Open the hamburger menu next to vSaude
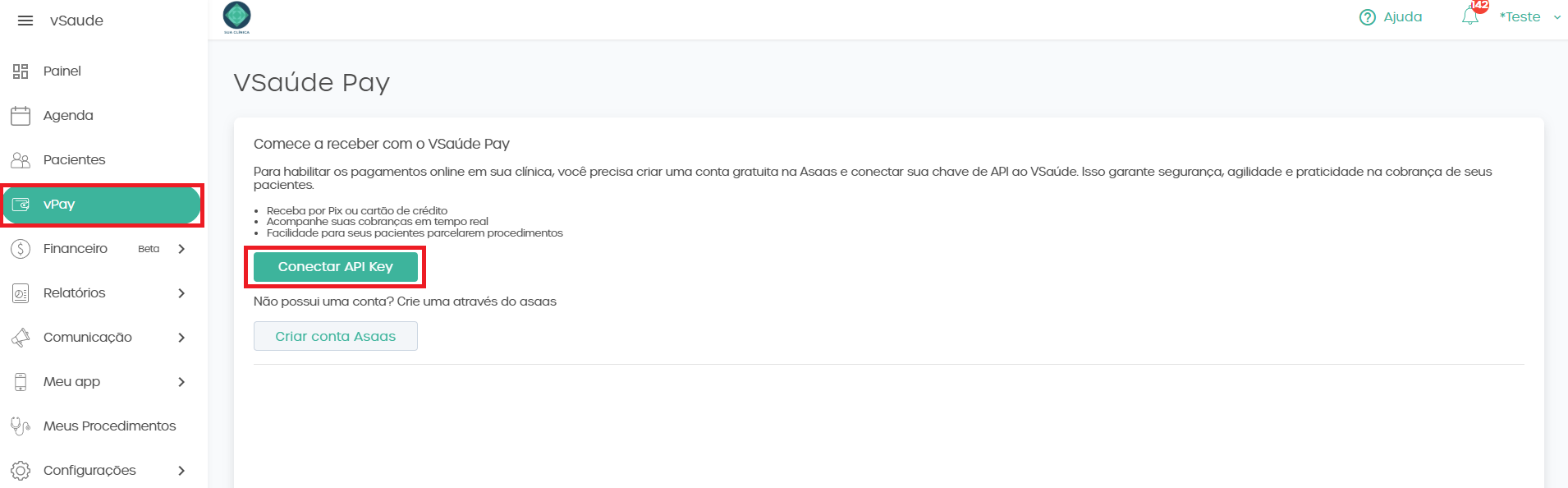Screen dimensions: 1568x488 pyautogui.click(x=25, y=21)
